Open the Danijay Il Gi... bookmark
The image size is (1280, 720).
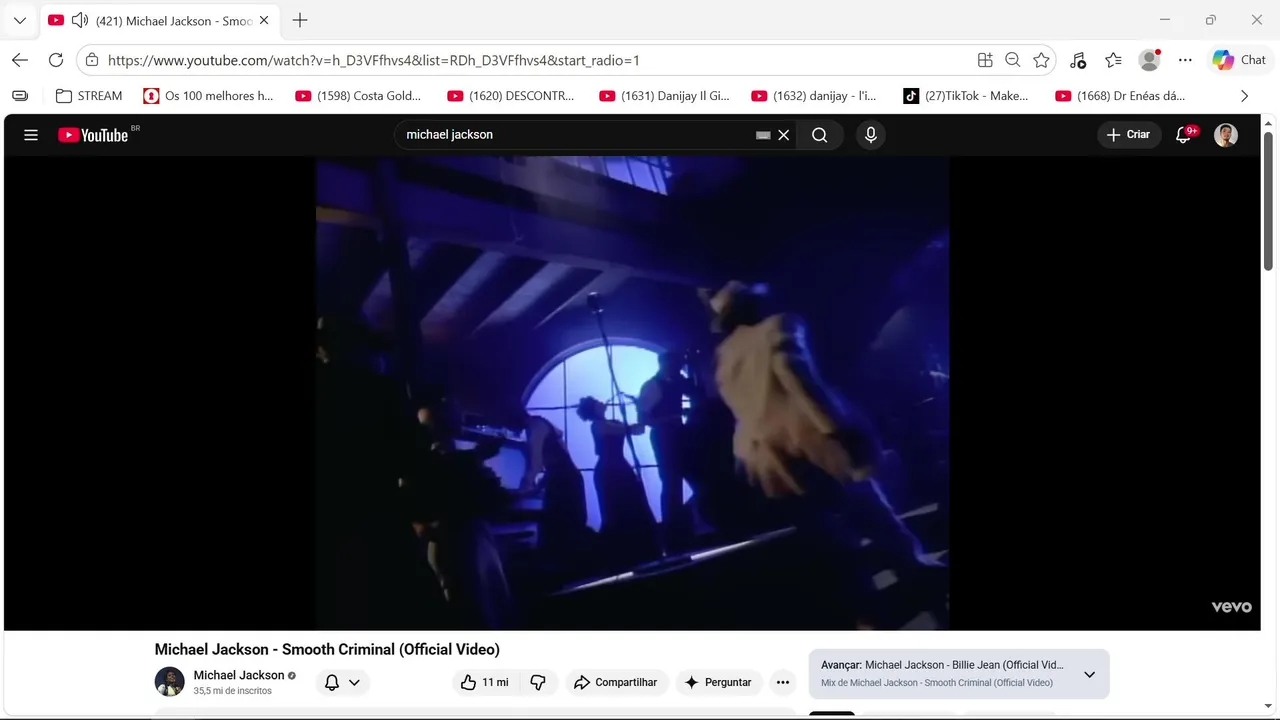(x=664, y=96)
